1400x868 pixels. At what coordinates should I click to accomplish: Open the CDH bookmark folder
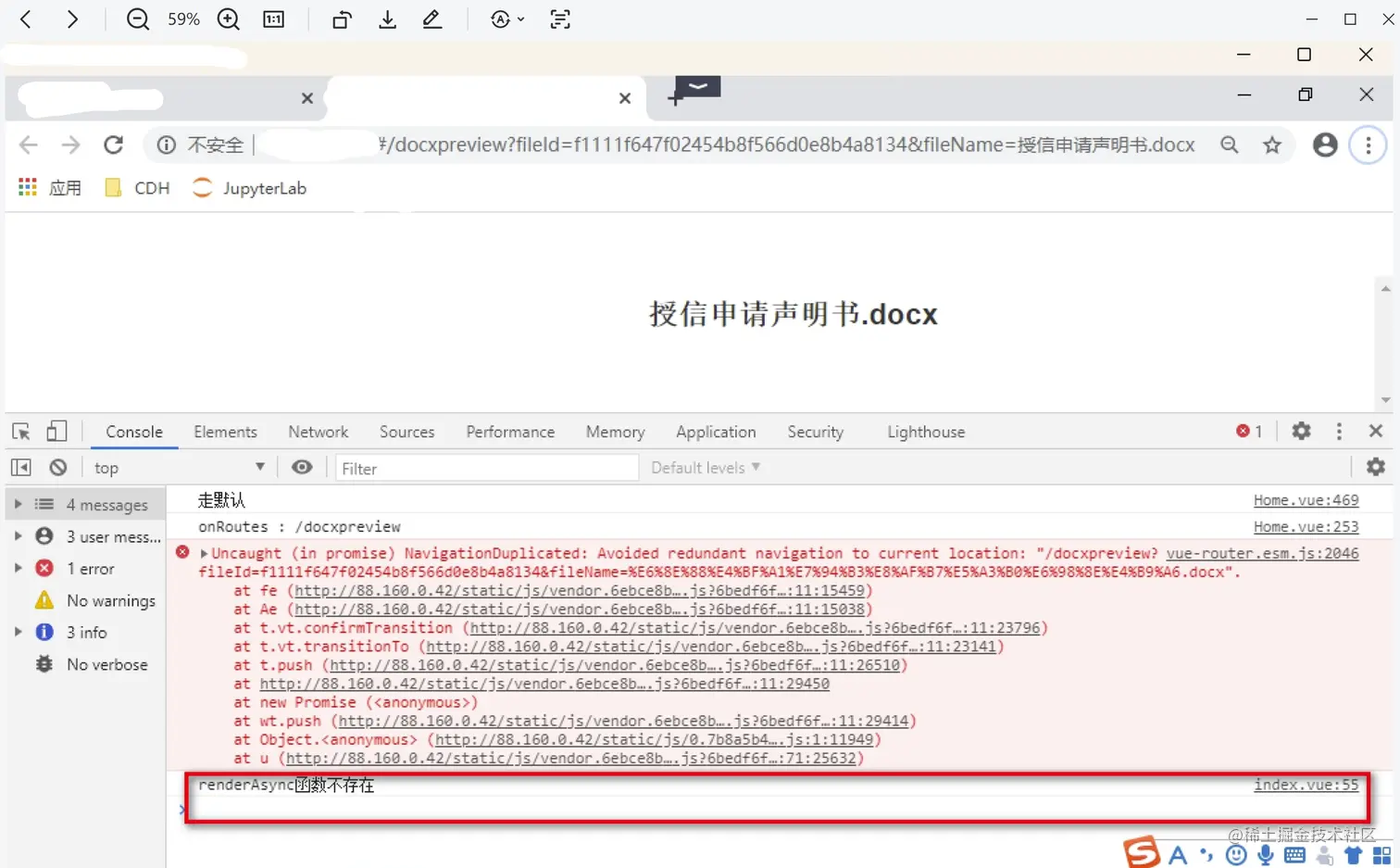coord(137,188)
